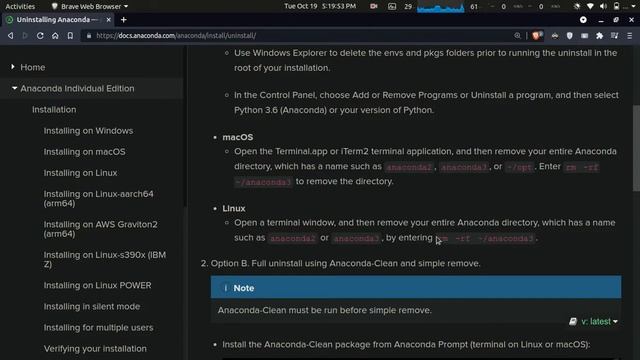
Task: Reload the current page
Action: 40,36
